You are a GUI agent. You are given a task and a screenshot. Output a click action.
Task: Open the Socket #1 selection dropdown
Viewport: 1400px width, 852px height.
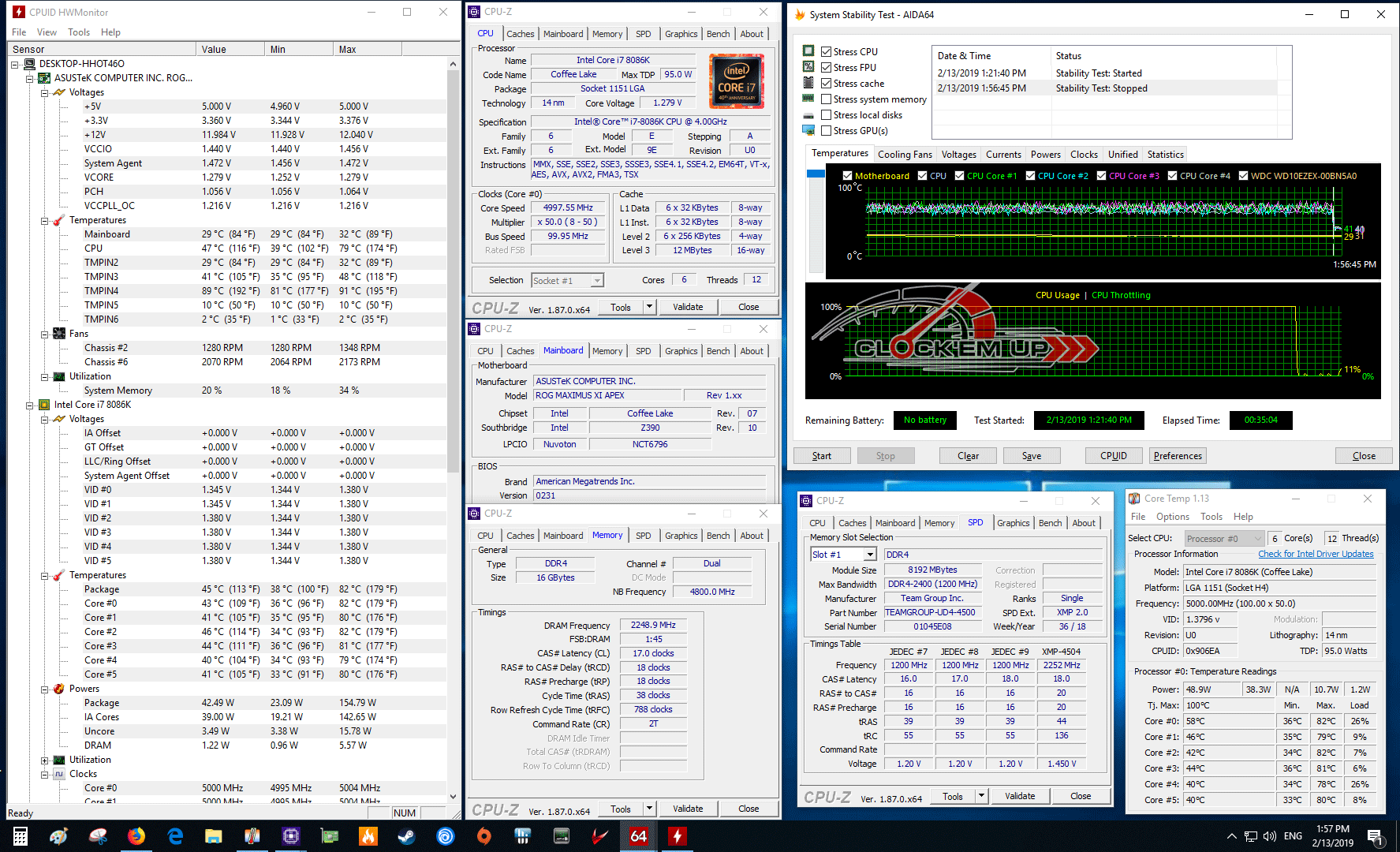pos(597,281)
